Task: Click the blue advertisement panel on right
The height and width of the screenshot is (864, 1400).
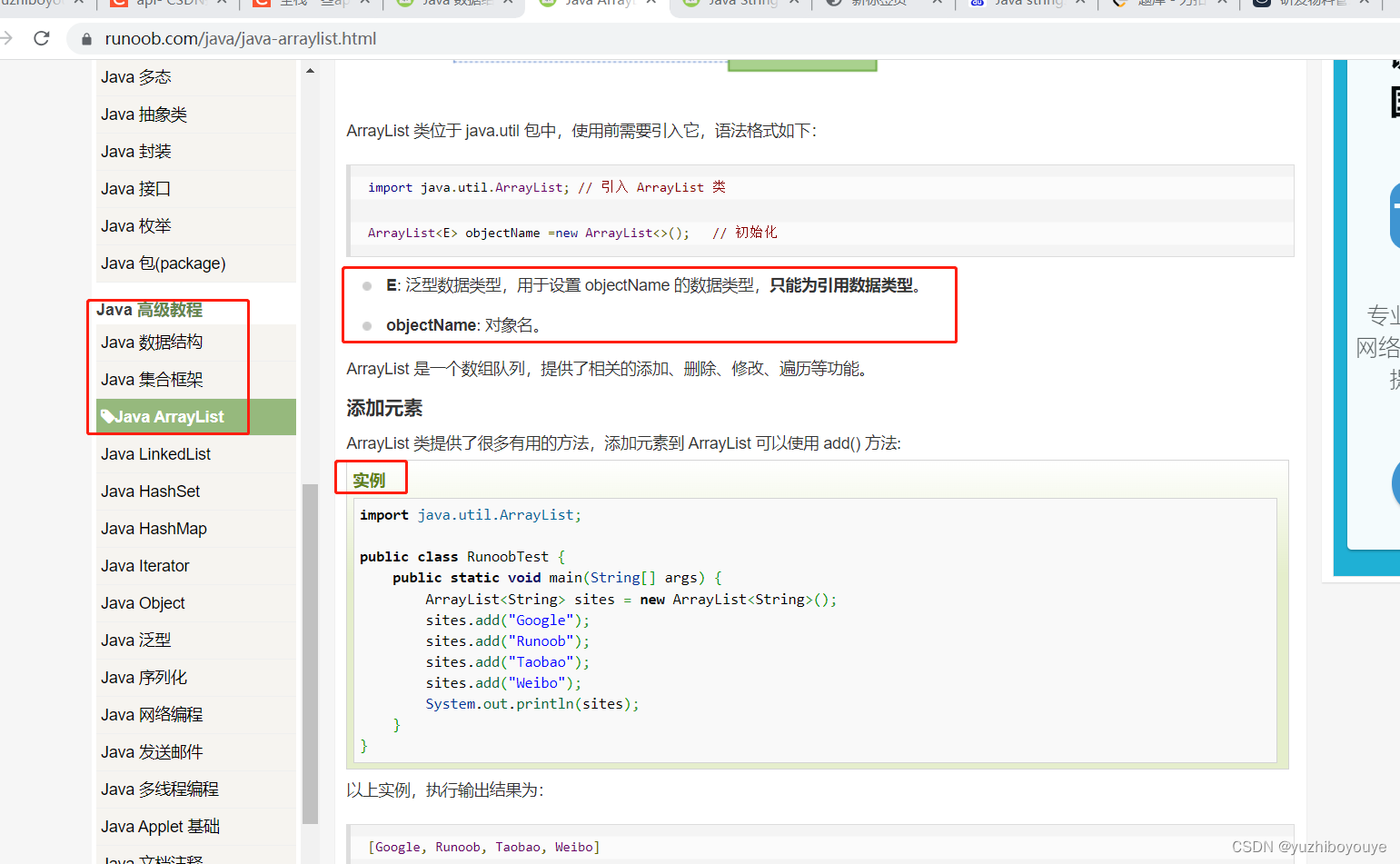Action: pos(1366,318)
